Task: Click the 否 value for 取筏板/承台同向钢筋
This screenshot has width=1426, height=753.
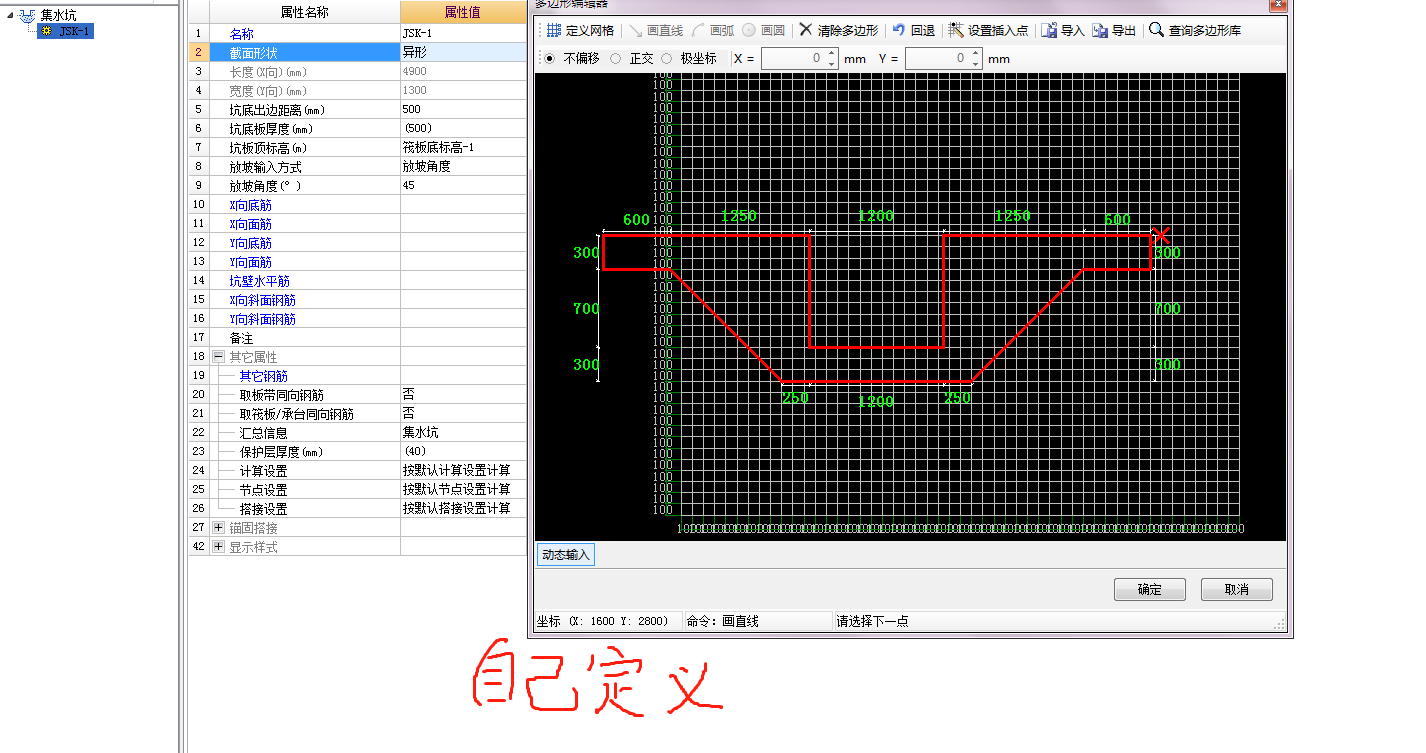Action: [x=463, y=413]
